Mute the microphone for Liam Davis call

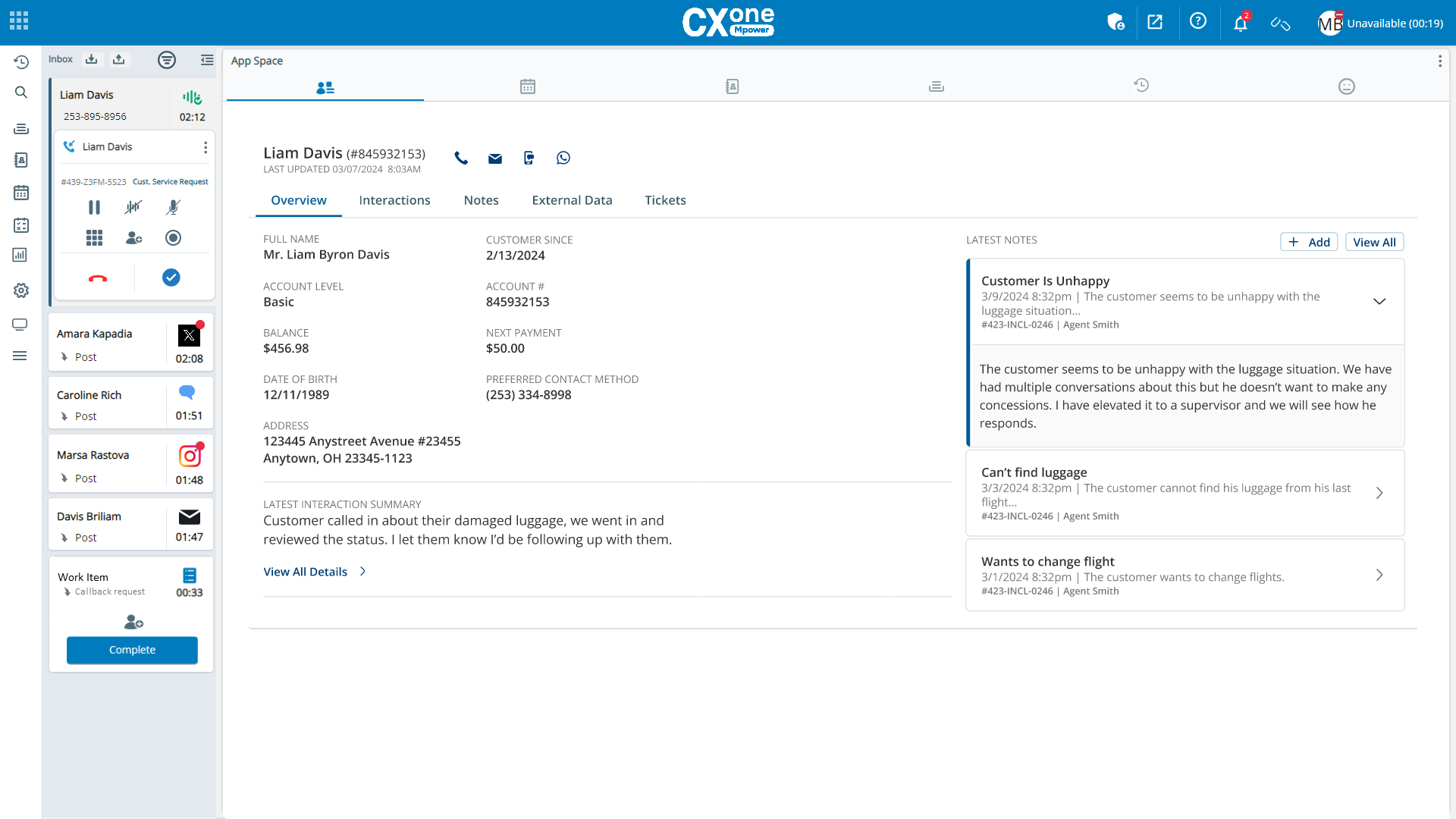[x=173, y=207]
